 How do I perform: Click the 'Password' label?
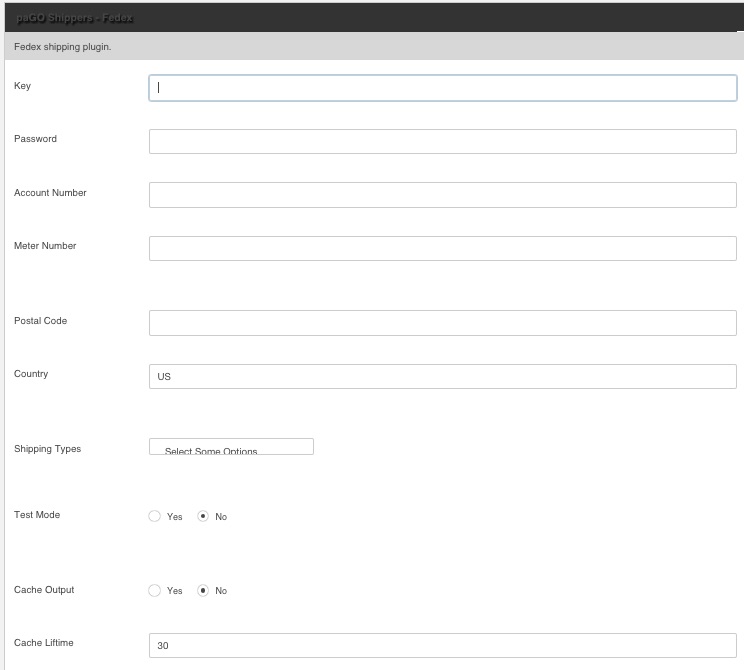pyautogui.click(x=36, y=139)
